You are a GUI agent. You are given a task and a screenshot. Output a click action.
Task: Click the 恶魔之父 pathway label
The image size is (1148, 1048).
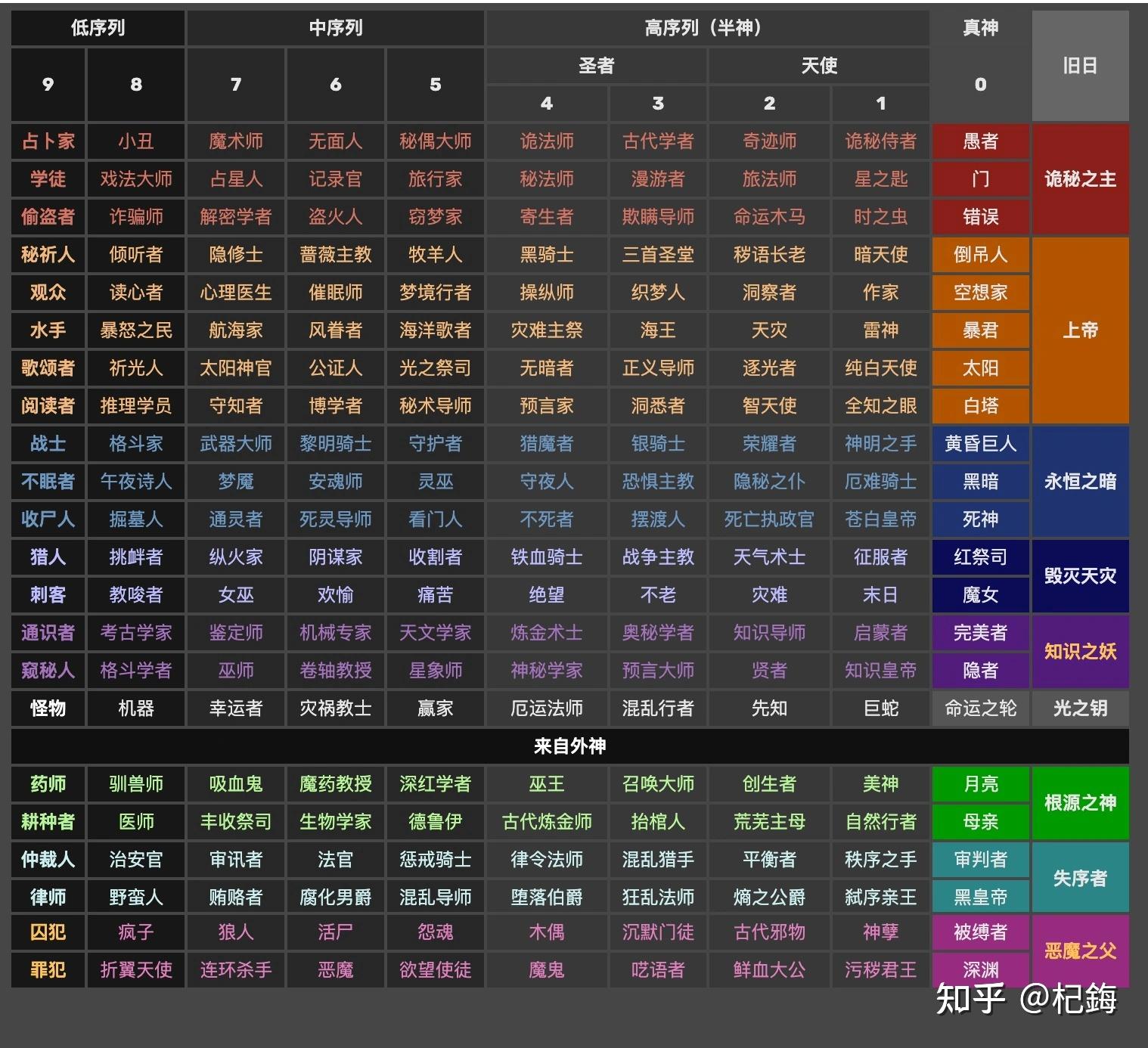(1081, 951)
